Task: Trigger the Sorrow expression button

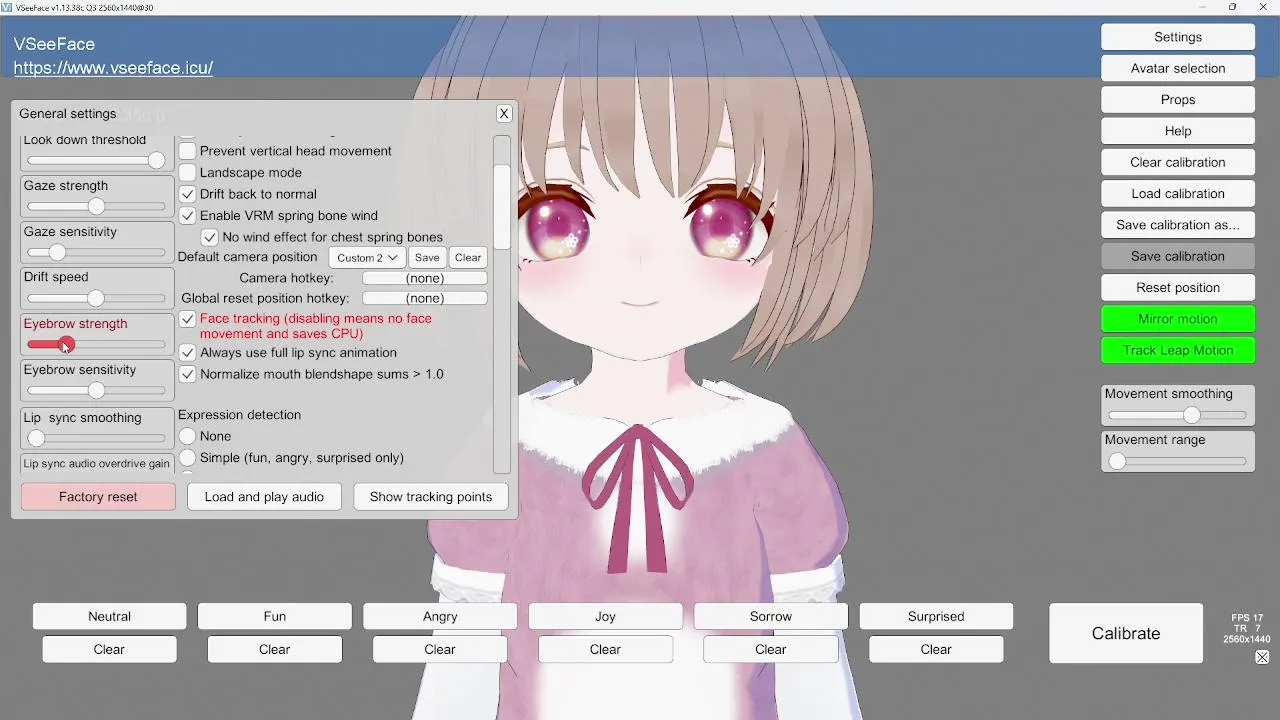Action: (771, 617)
